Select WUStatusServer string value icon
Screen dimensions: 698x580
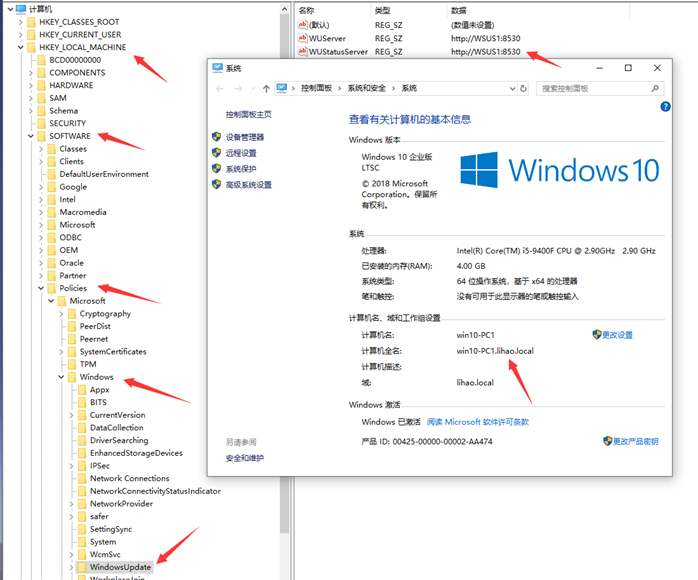303,52
